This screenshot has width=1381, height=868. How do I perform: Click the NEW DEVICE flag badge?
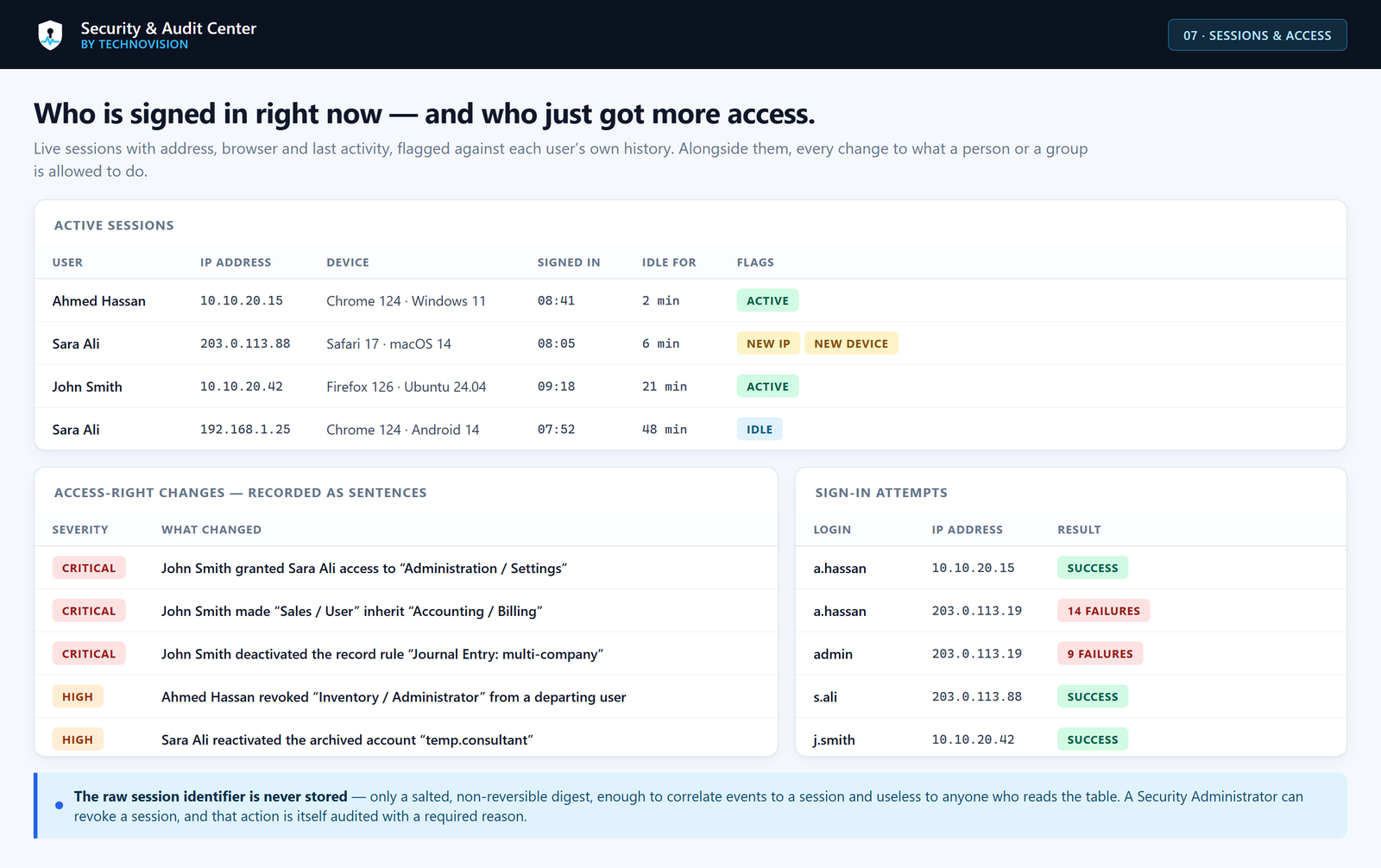[851, 343]
